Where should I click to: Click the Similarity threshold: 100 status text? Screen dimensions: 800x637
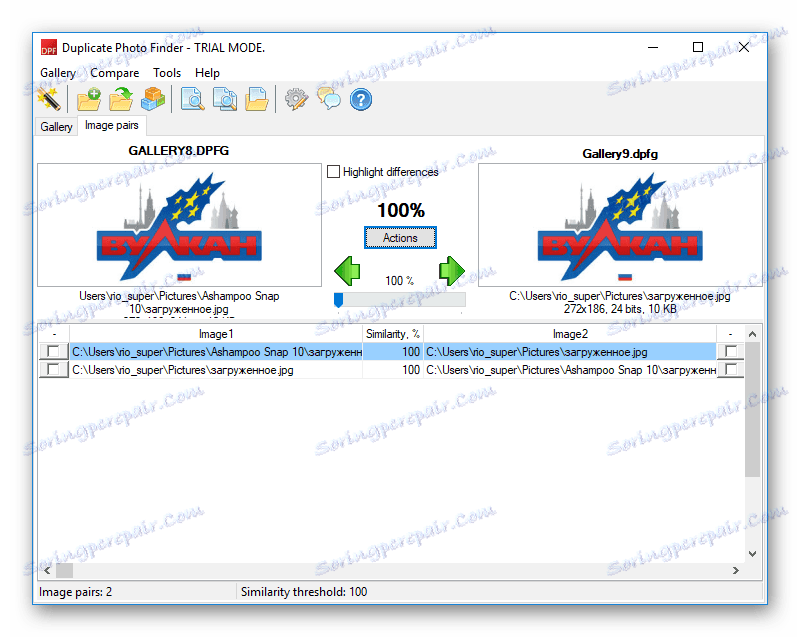tap(304, 592)
